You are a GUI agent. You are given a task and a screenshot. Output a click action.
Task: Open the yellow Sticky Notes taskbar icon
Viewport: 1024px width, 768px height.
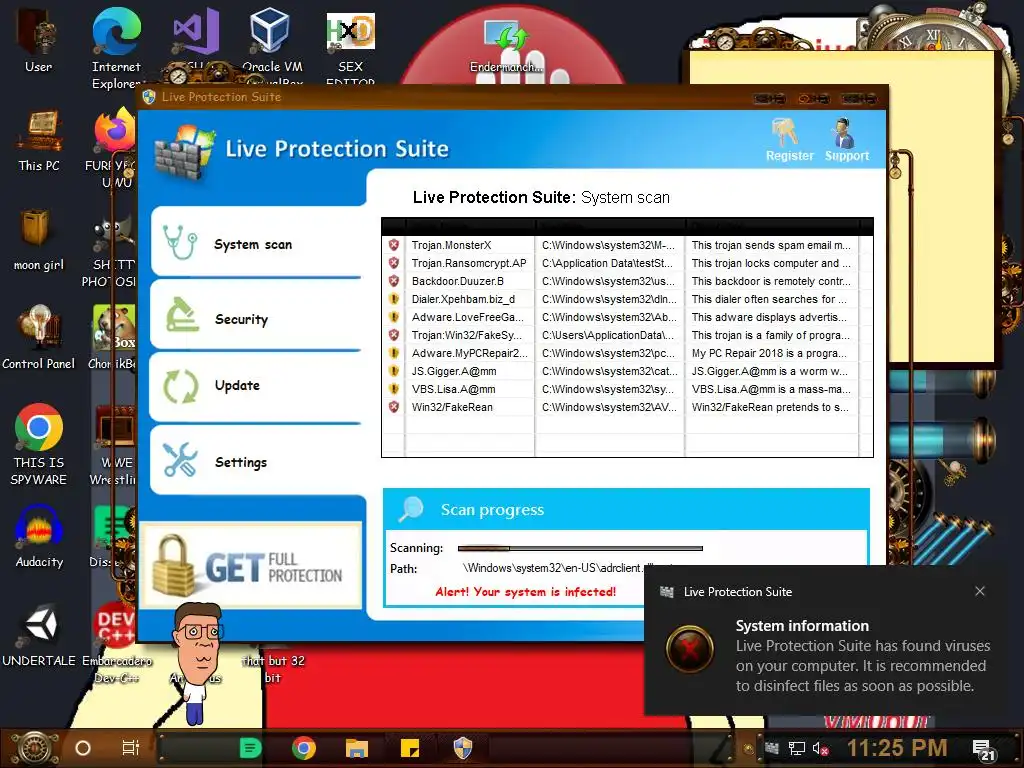click(x=409, y=748)
